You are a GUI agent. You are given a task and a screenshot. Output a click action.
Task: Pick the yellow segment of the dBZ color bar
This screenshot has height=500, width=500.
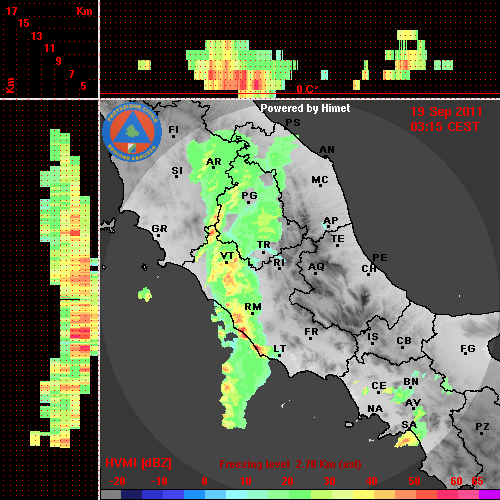(364, 495)
